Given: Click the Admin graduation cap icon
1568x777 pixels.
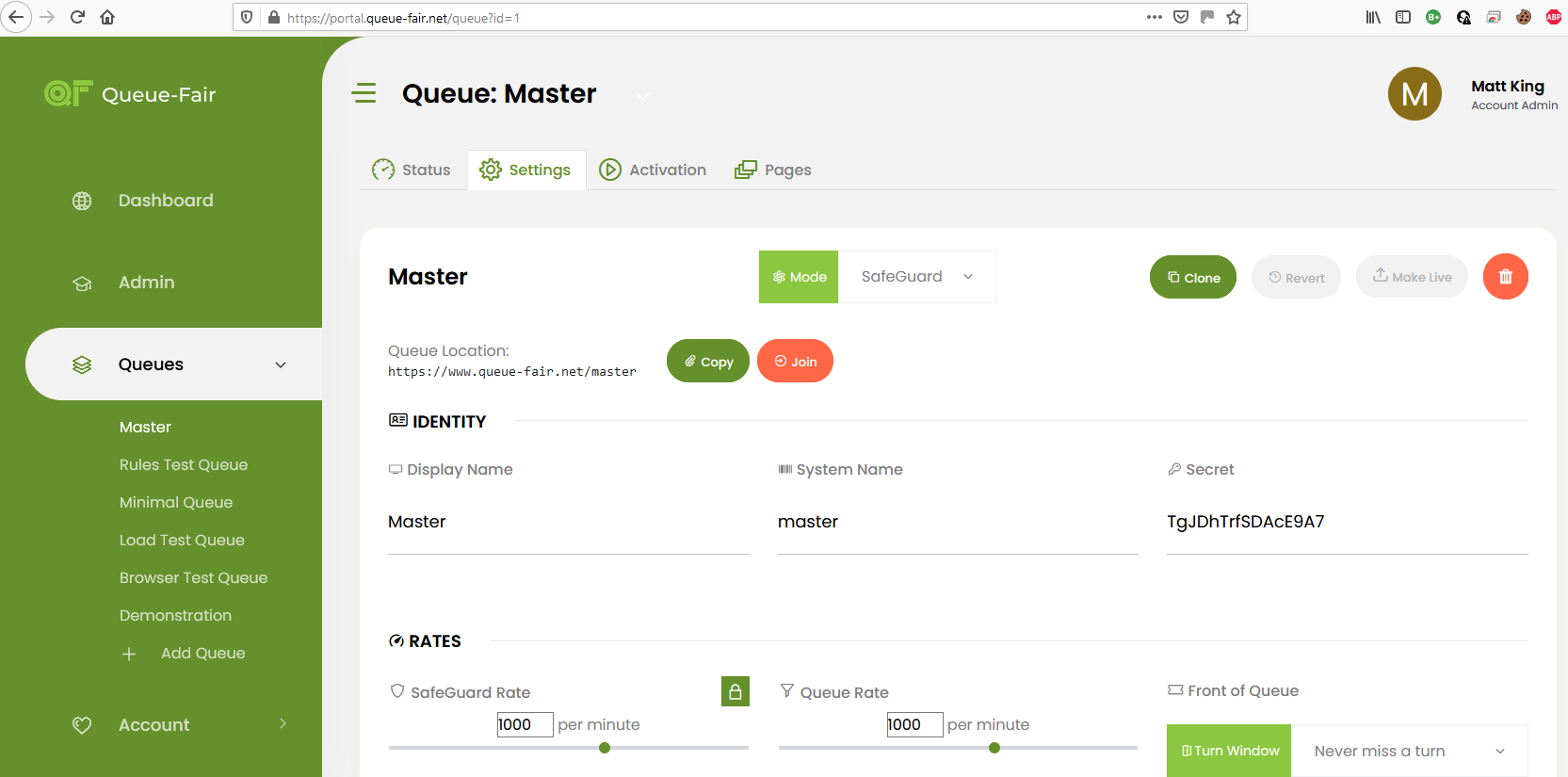Looking at the screenshot, I should [82, 283].
